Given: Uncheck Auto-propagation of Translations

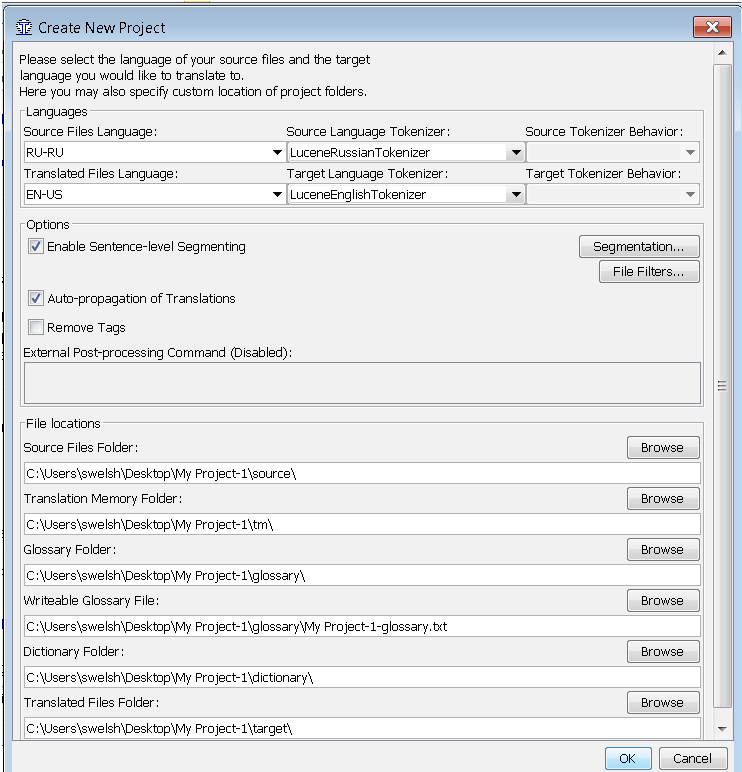Looking at the screenshot, I should (35, 298).
